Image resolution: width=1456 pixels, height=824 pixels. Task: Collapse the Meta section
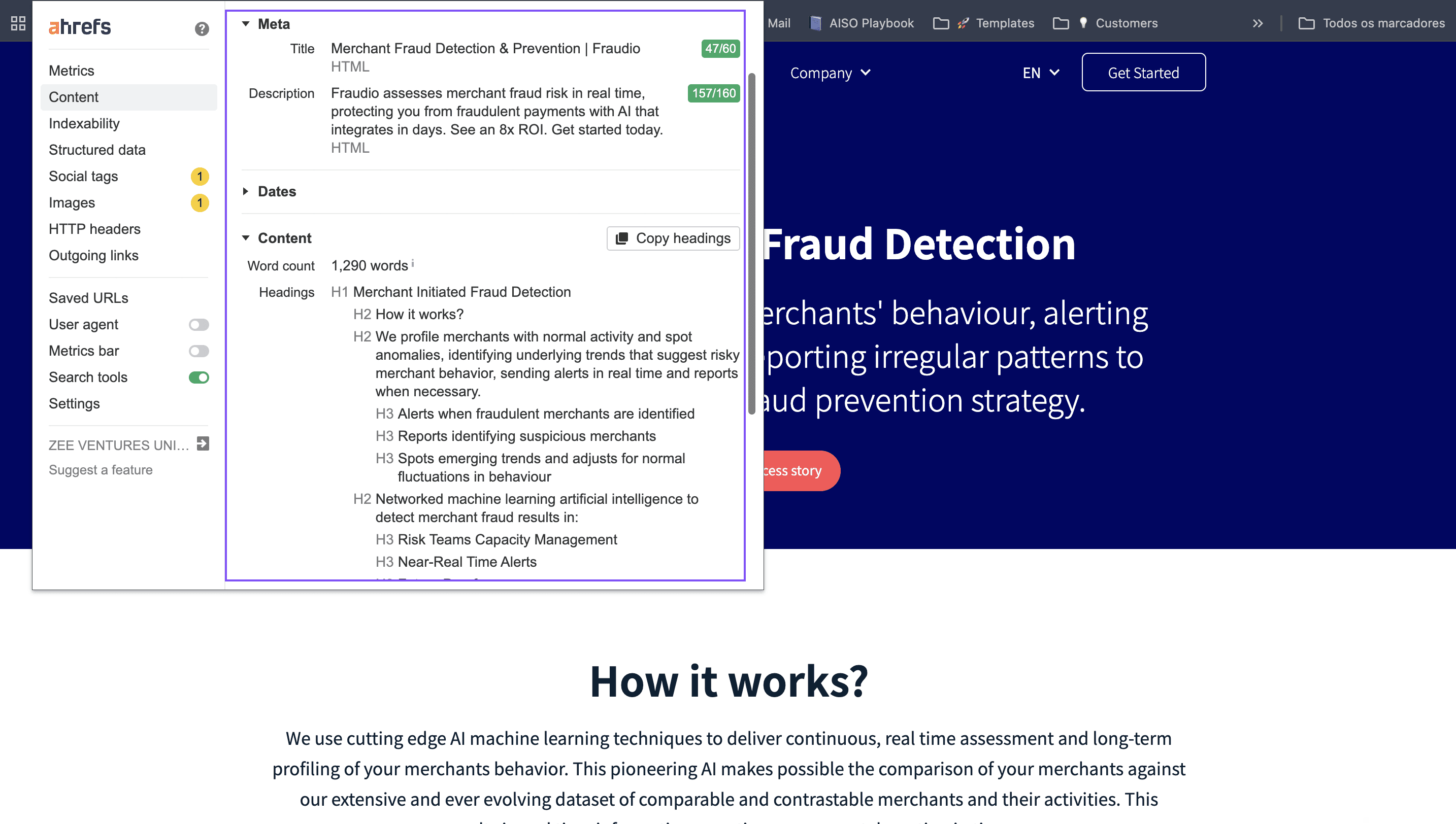(x=246, y=24)
